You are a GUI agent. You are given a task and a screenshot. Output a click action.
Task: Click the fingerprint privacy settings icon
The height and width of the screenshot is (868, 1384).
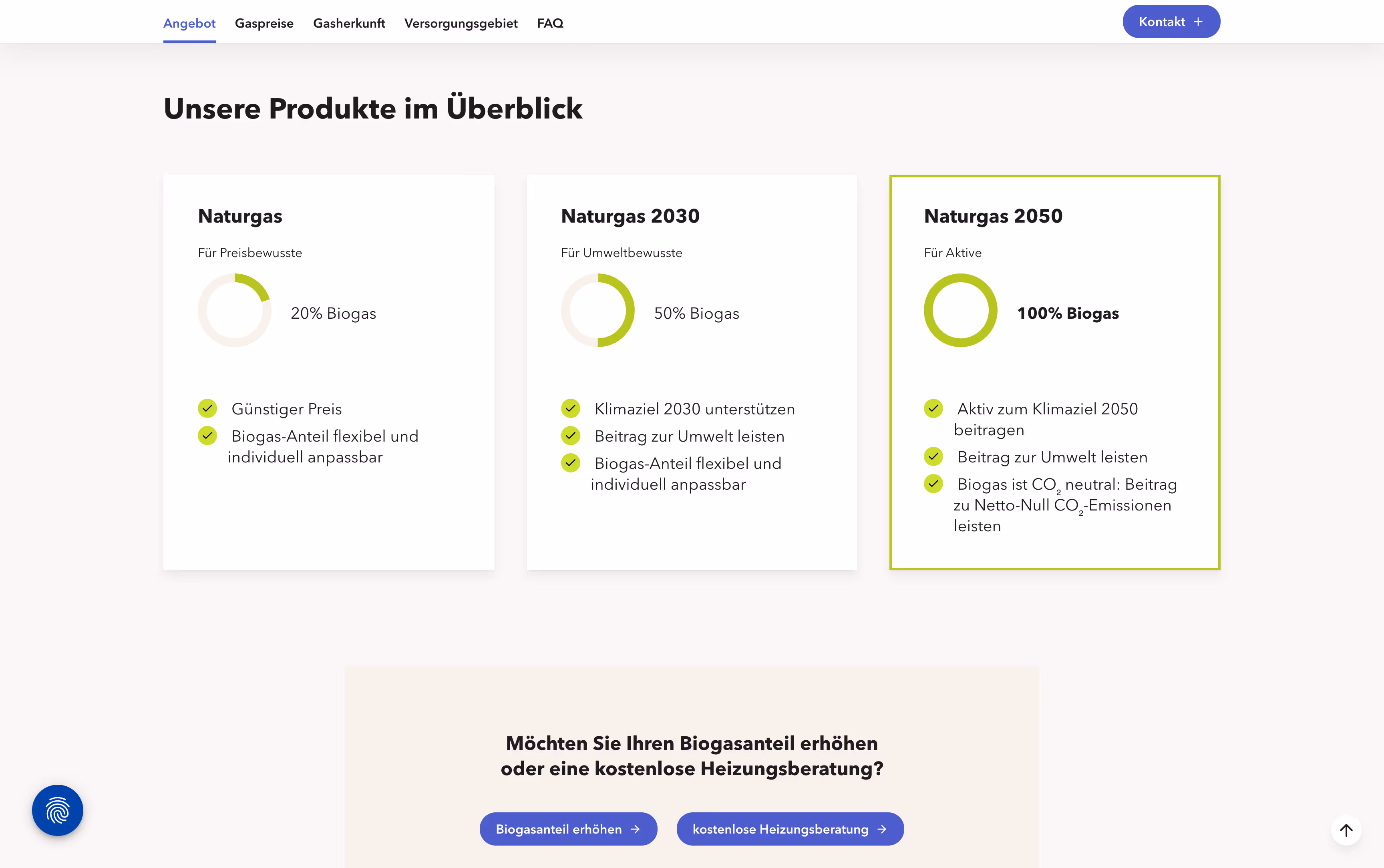coord(57,810)
